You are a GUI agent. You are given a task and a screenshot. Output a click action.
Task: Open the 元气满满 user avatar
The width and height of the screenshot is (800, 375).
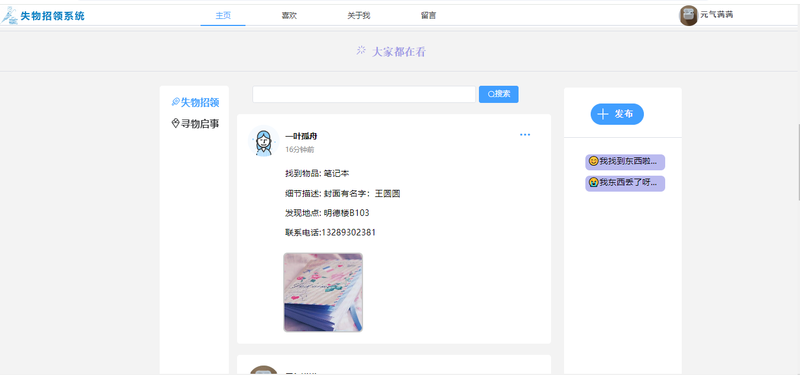[x=688, y=16]
